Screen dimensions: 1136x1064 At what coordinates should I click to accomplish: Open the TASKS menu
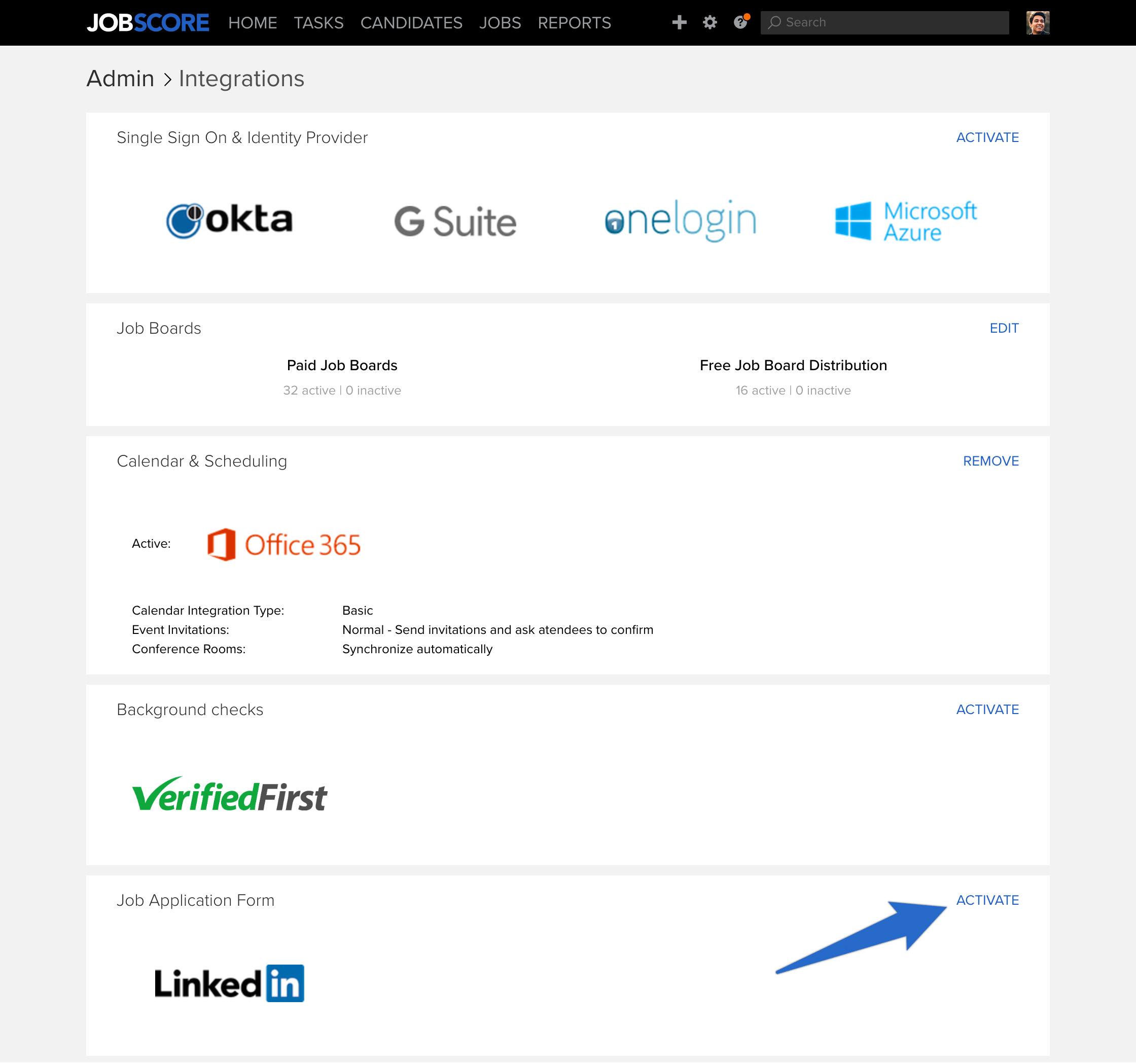[318, 23]
